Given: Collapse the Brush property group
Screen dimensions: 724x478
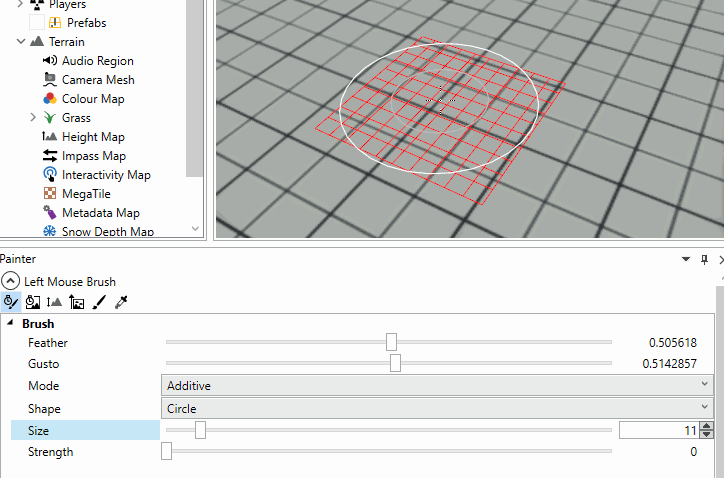Looking at the screenshot, I should (10, 323).
